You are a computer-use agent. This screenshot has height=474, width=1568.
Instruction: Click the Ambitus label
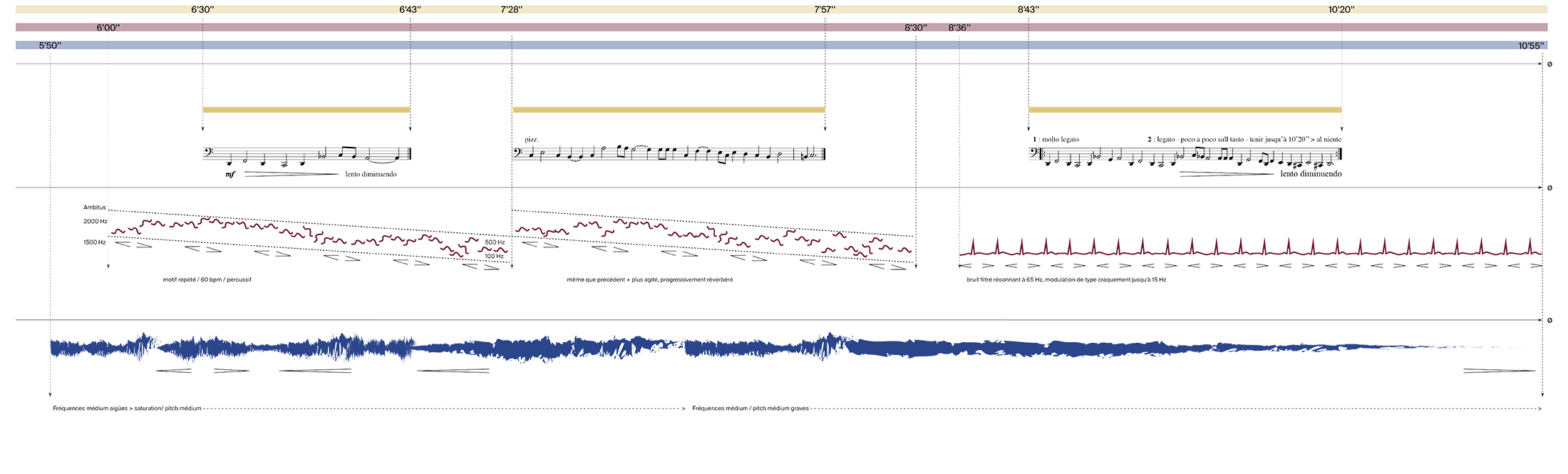(x=94, y=207)
